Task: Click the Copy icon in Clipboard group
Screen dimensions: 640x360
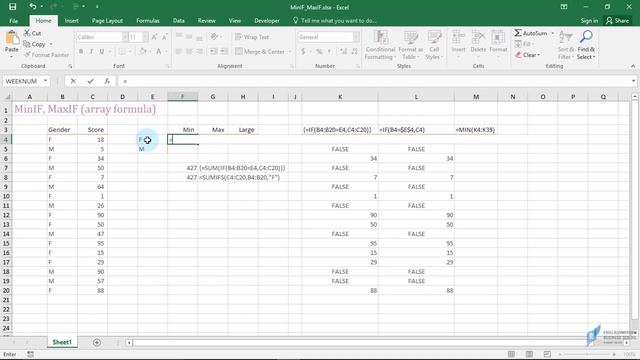Action: (x=27, y=44)
